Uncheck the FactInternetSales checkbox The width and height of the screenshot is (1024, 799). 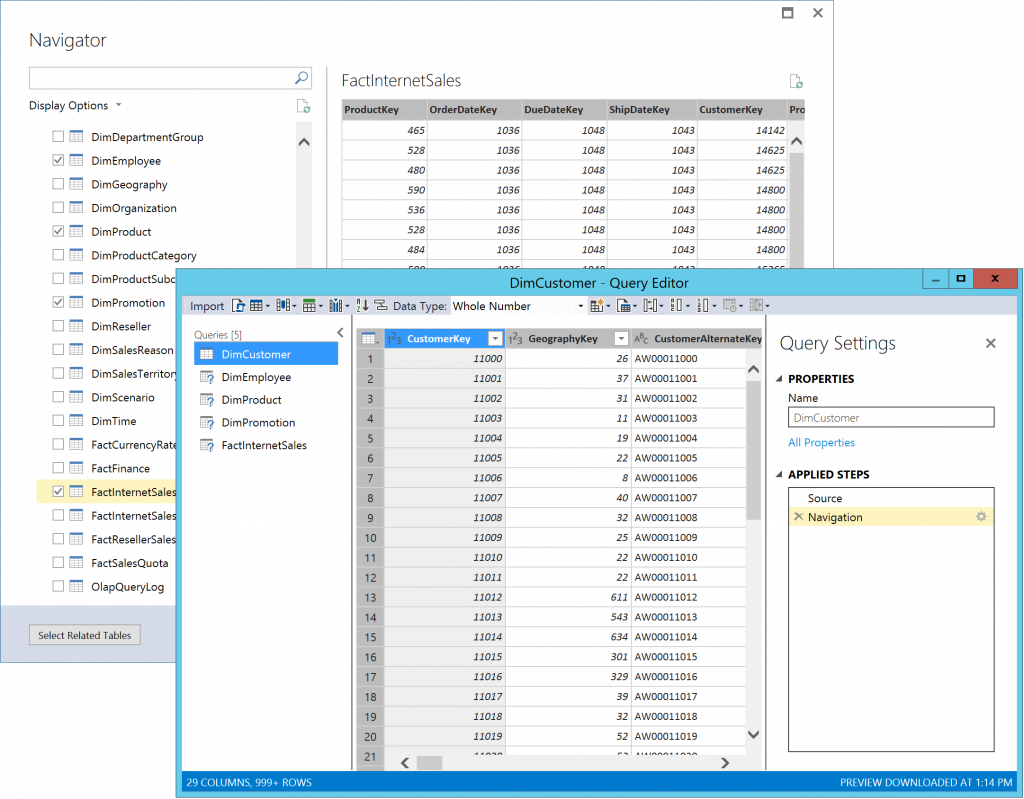58,491
